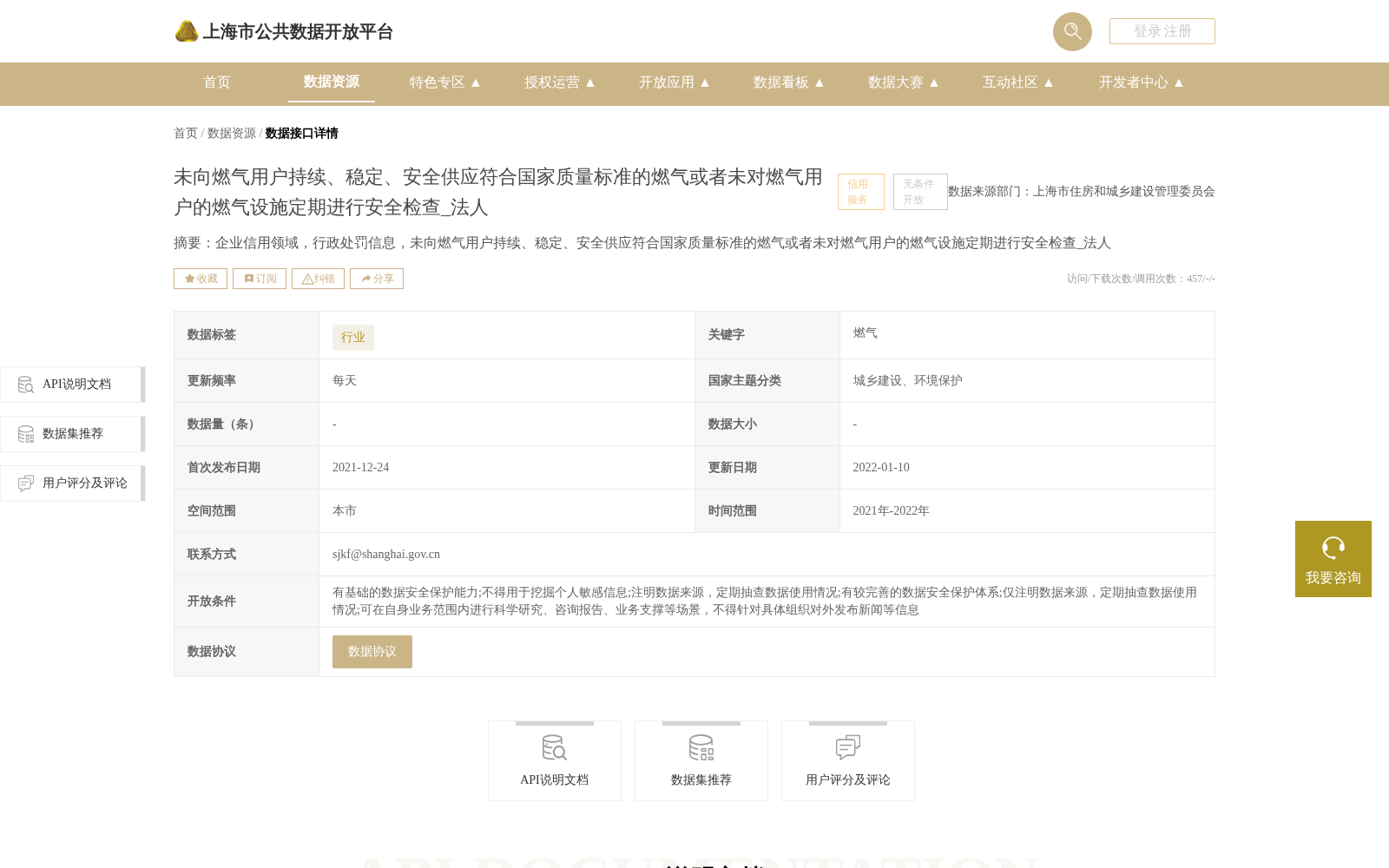The height and width of the screenshot is (868, 1389).
Task: Click the 访问/下载次数/调用次数 statistics text
Action: (1141, 279)
